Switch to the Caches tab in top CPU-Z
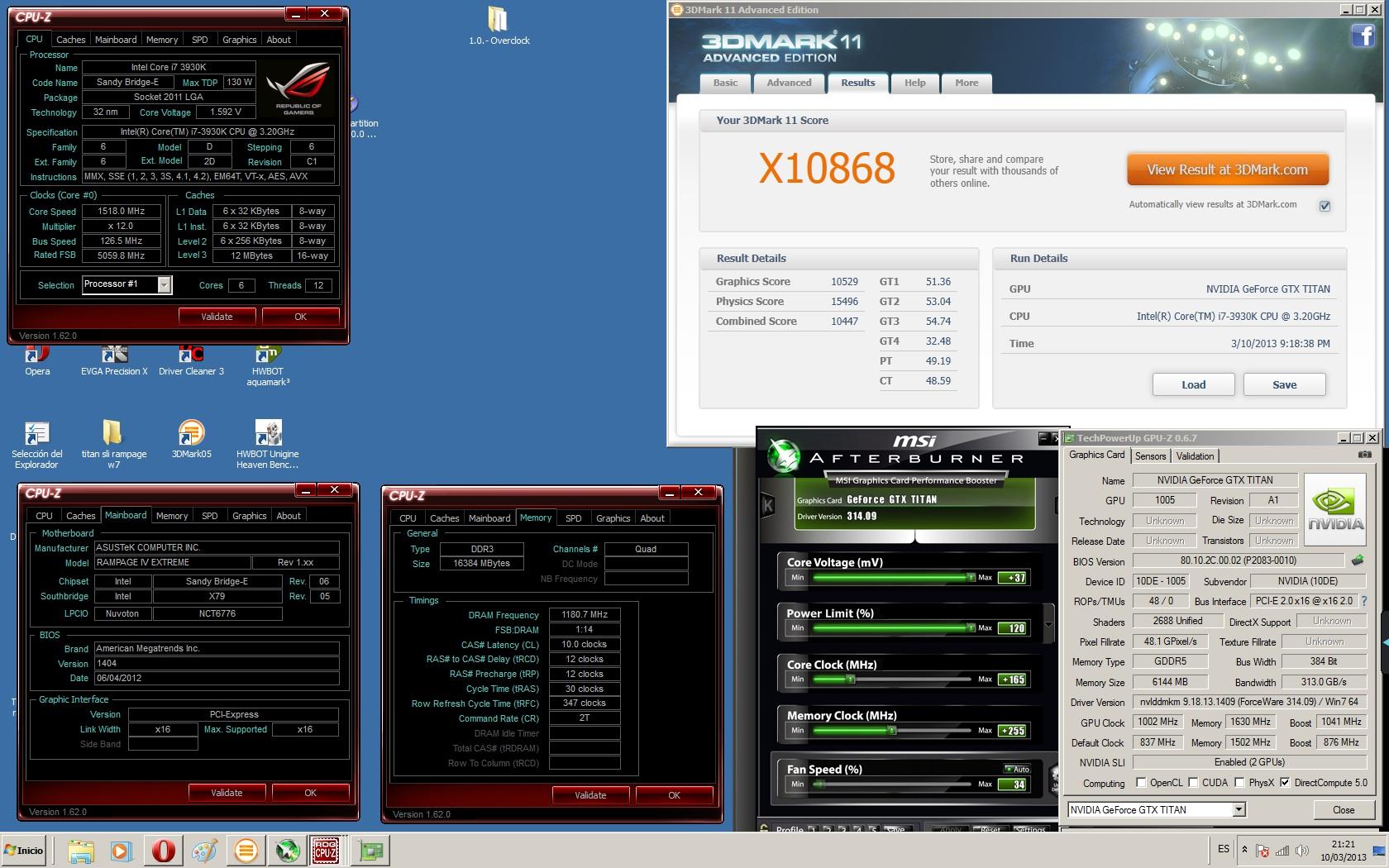The width and height of the screenshot is (1389, 868). point(71,40)
